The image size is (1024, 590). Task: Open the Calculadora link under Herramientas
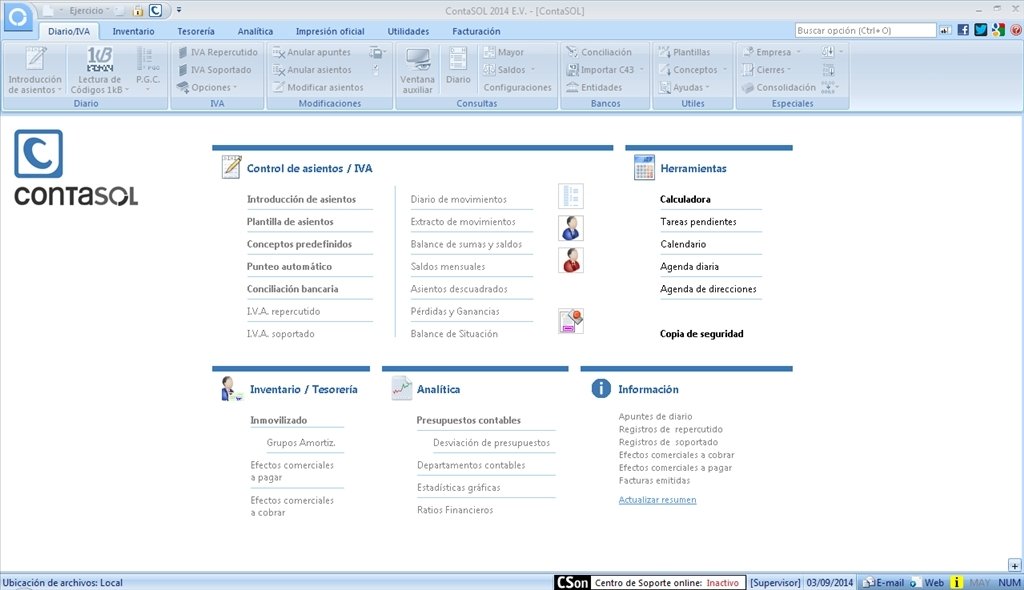(685, 199)
